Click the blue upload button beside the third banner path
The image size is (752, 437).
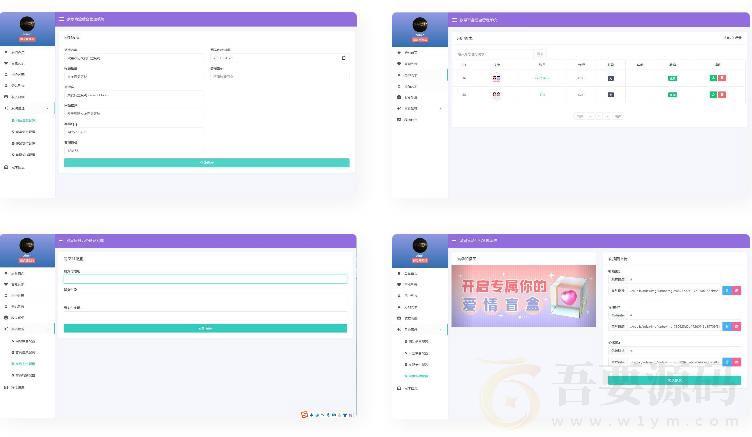click(727, 362)
